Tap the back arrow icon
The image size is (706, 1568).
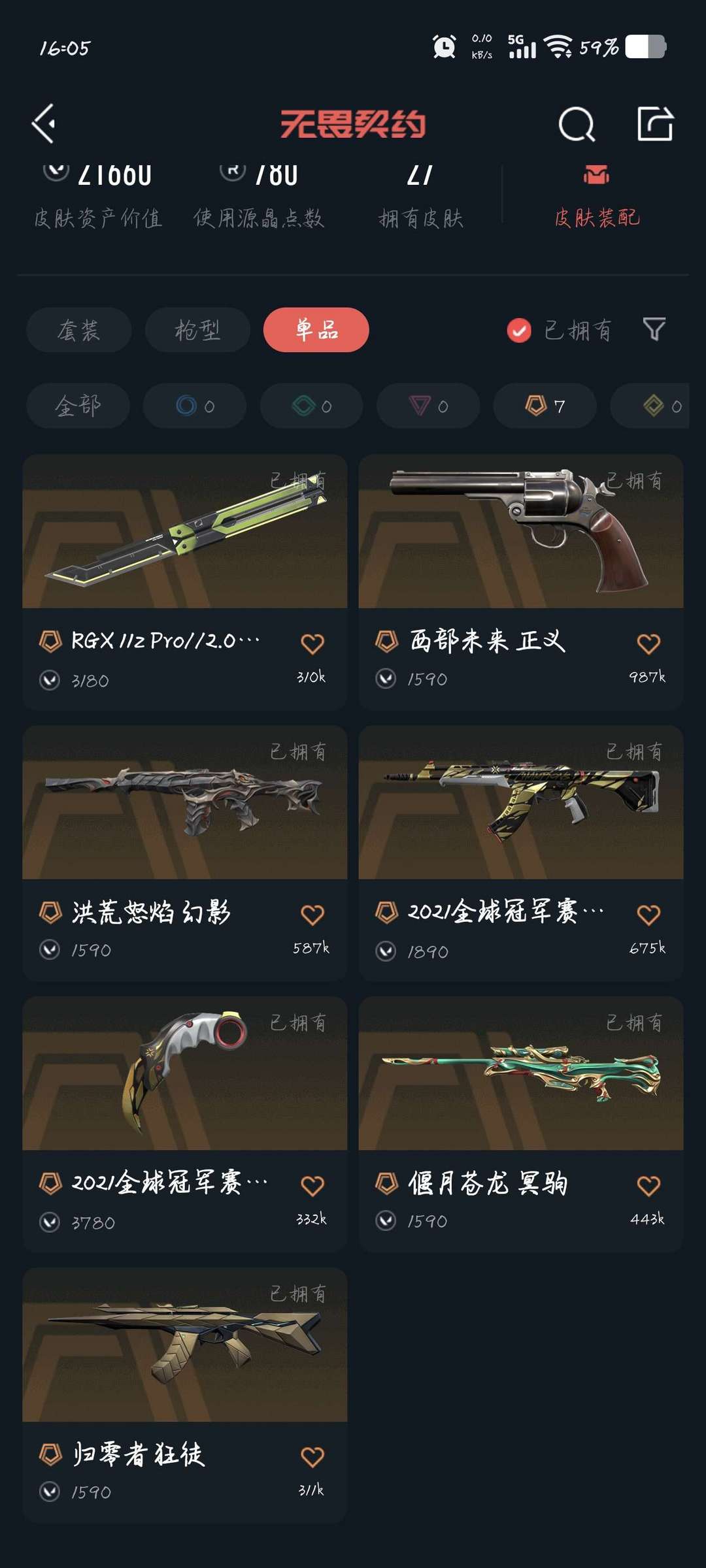coord(44,123)
